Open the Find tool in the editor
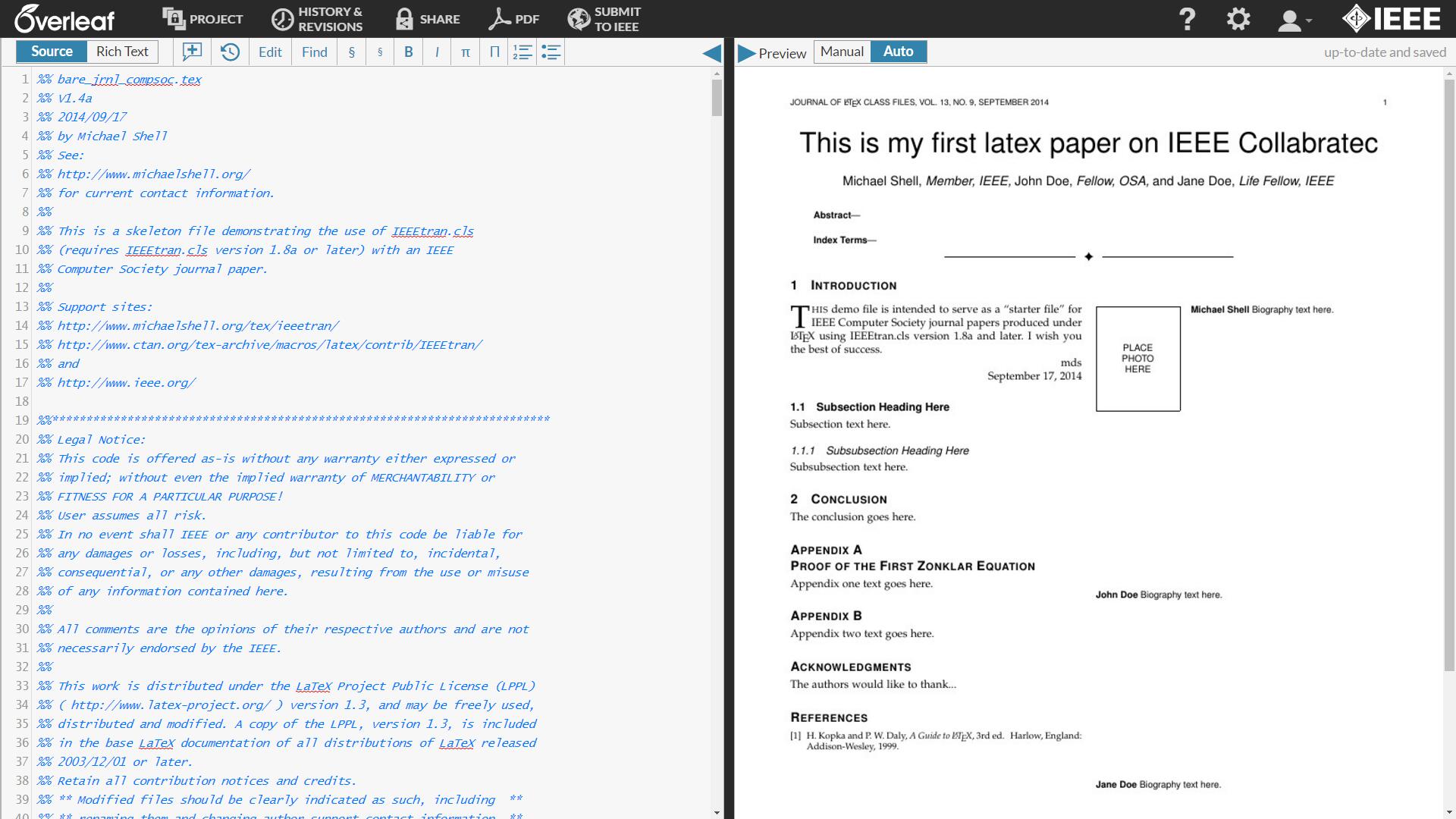 click(314, 52)
